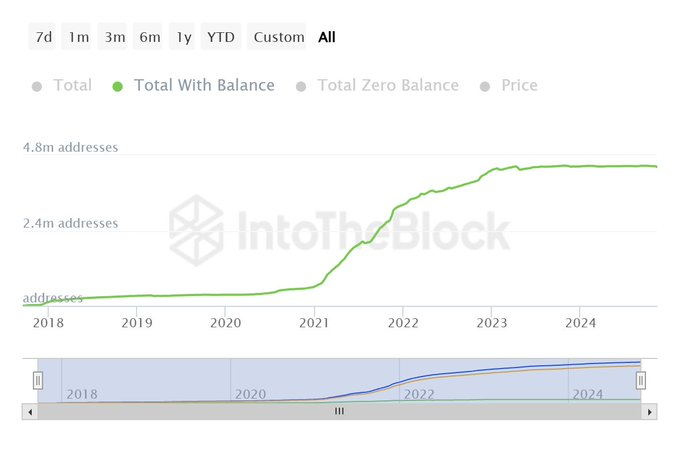Select the 7d time range
Viewport: 680px width, 453px height.
pyautogui.click(x=44, y=37)
